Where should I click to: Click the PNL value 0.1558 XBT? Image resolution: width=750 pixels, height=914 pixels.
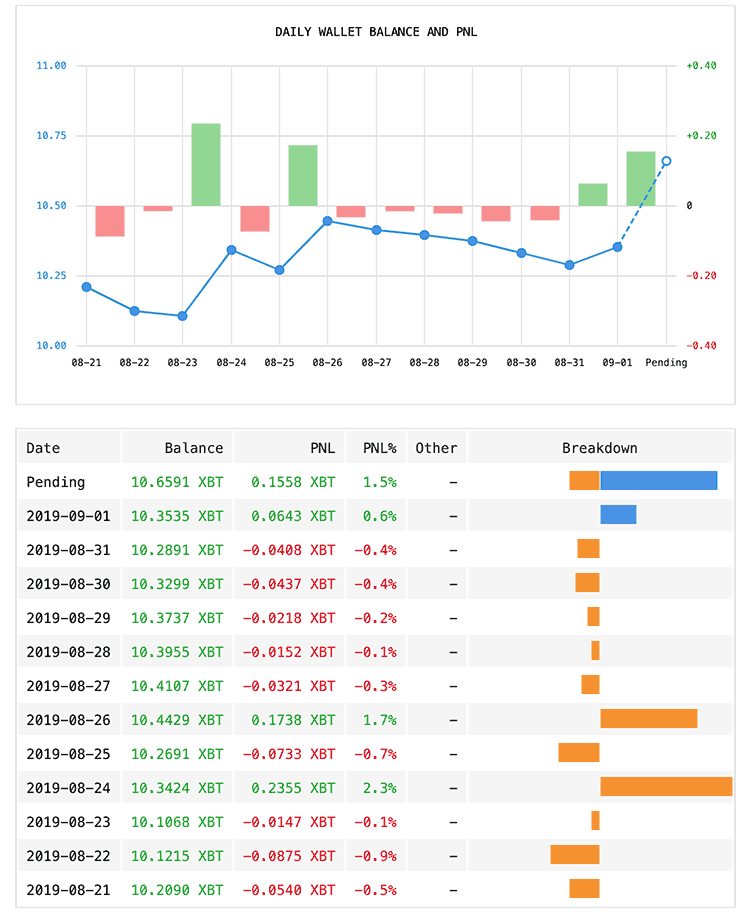(293, 482)
